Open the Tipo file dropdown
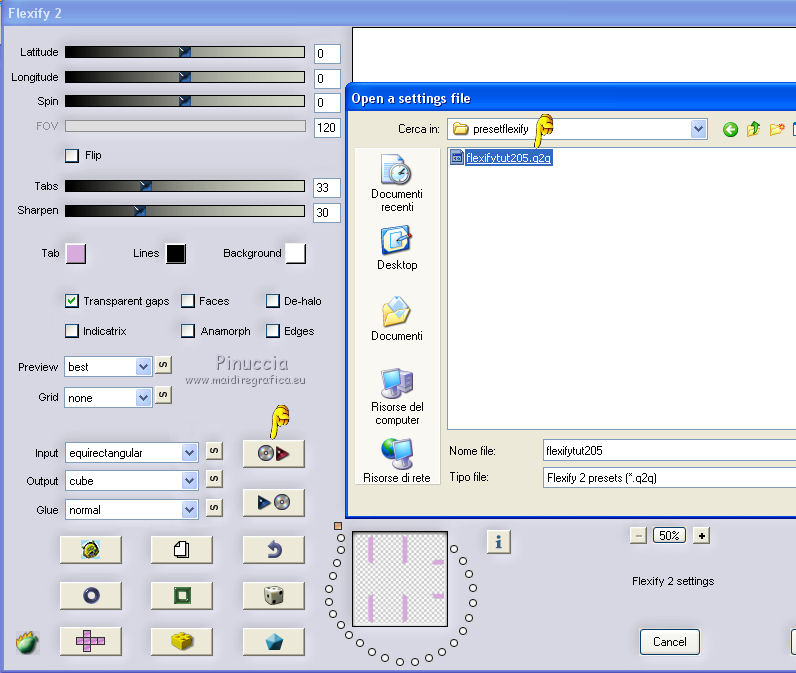 [x=669, y=478]
